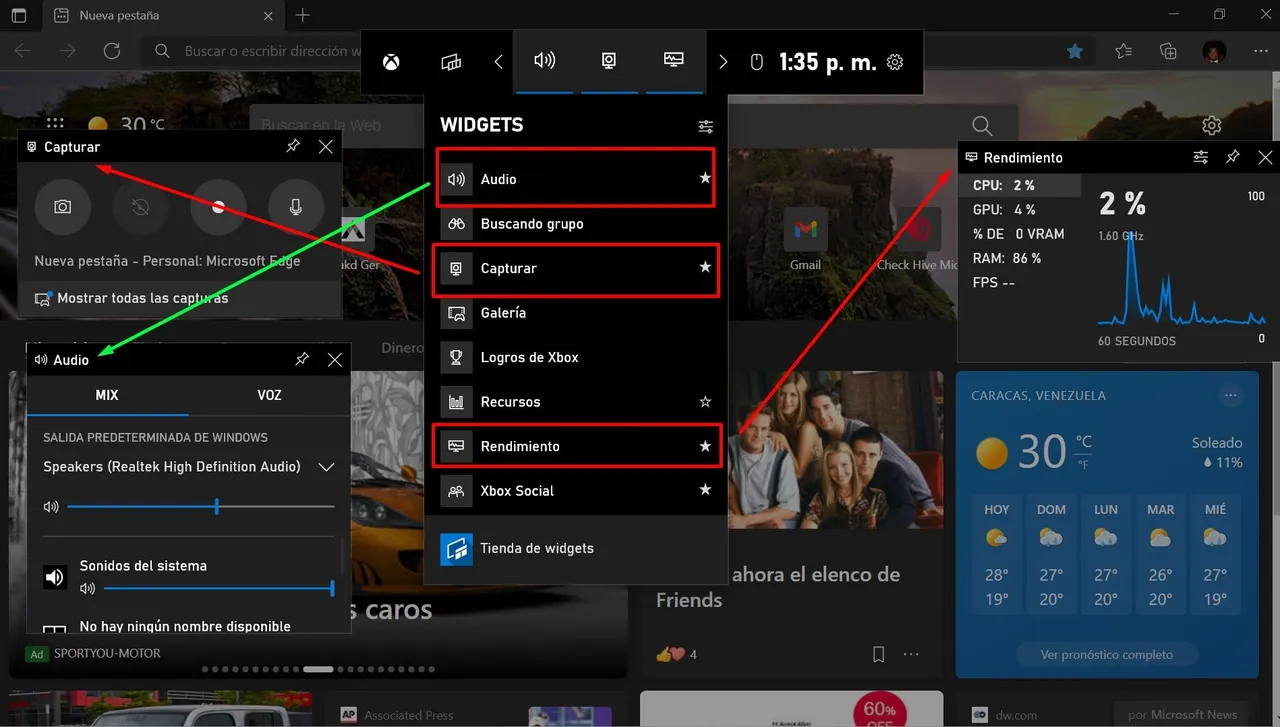Show more widgets with right chevron
This screenshot has height=727, width=1280.
click(723, 62)
